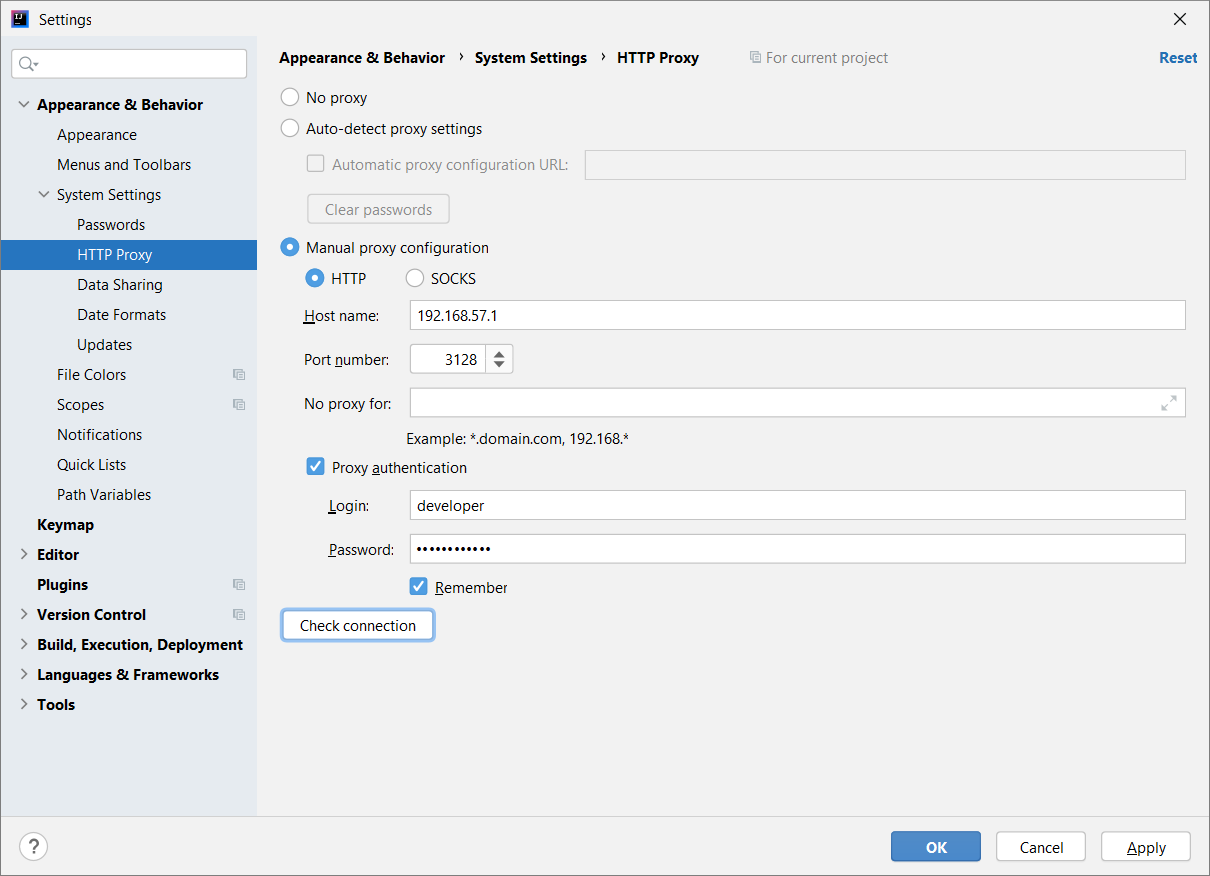Image resolution: width=1210 pixels, height=876 pixels.
Task: Click expand icon in No proxy for field
Action: [x=1168, y=403]
